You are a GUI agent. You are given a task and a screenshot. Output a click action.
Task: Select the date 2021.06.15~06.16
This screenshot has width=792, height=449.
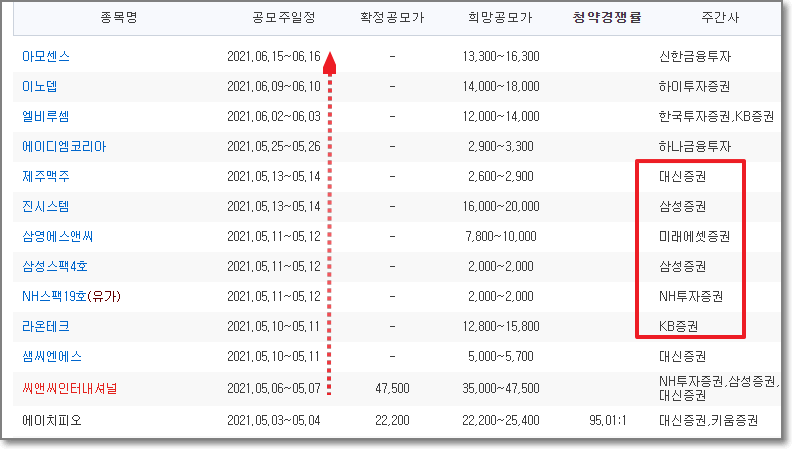[x=274, y=56]
